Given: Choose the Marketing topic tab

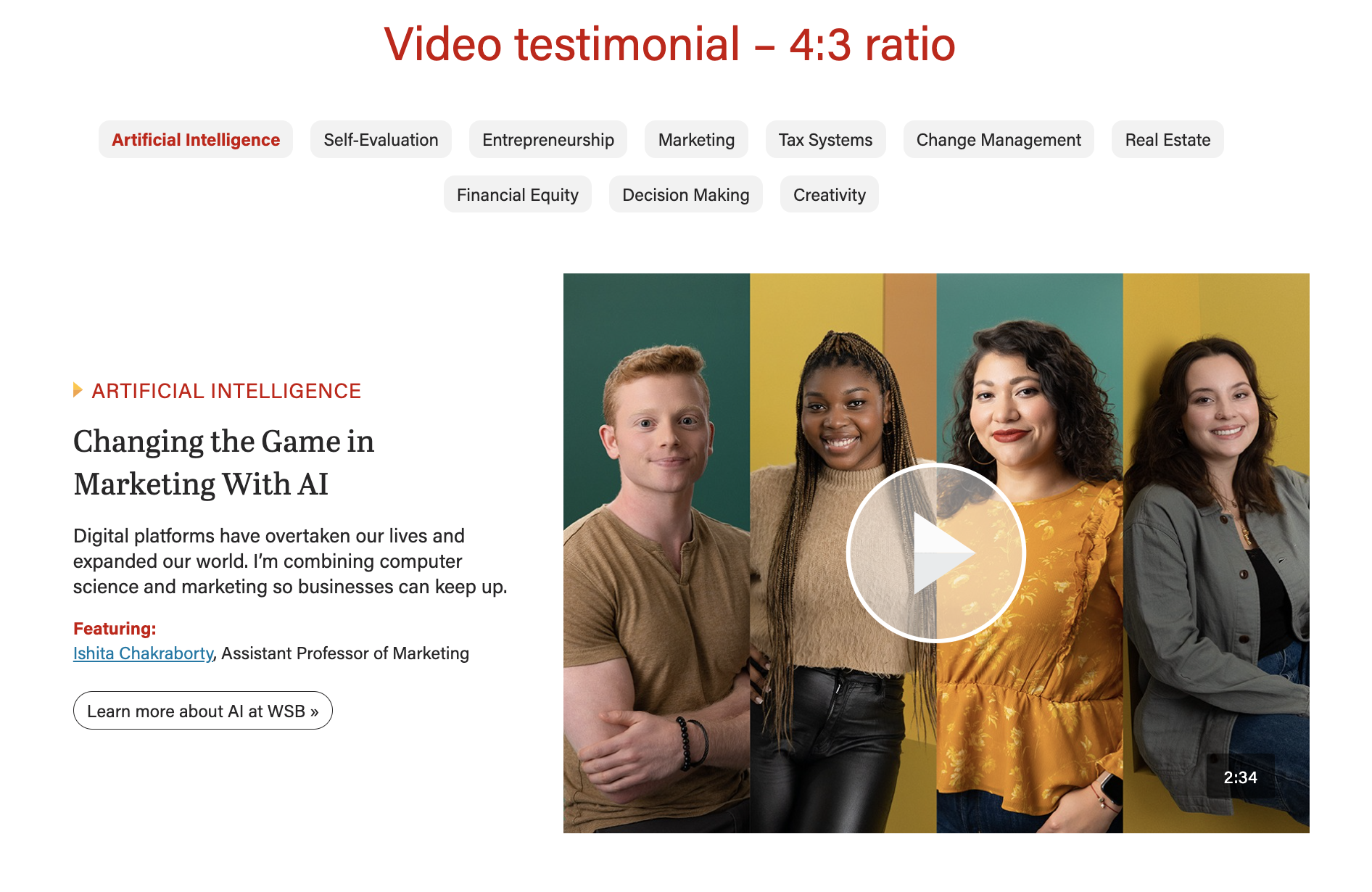Looking at the screenshot, I should [696, 140].
